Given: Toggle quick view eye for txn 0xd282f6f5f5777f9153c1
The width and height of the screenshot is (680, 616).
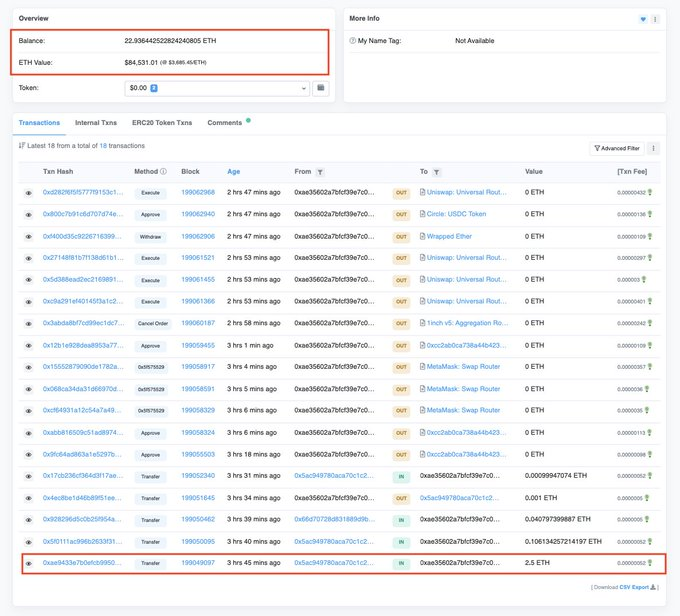Looking at the screenshot, I should [x=29, y=193].
